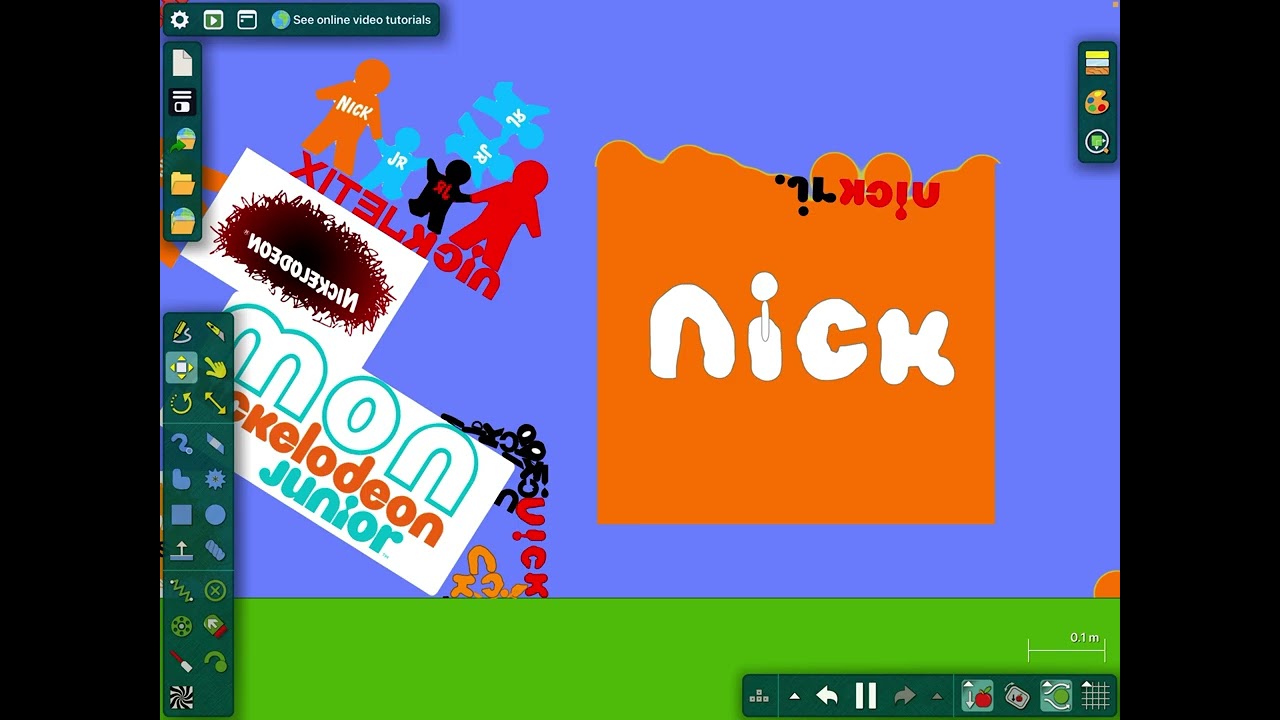
Task: Click the window layout icon in top bar
Action: pyautogui.click(x=247, y=20)
